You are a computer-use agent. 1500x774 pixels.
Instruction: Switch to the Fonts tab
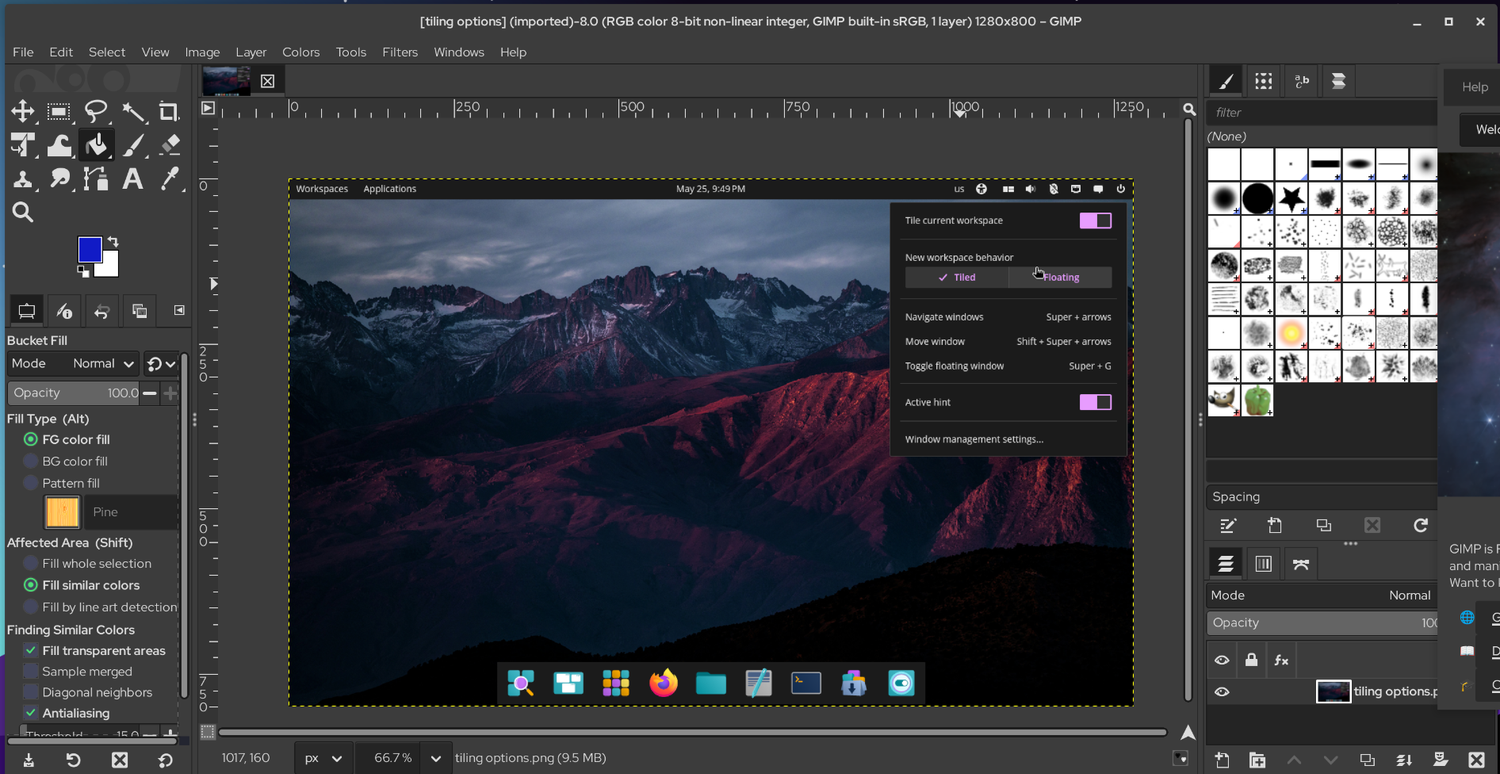[1302, 82]
